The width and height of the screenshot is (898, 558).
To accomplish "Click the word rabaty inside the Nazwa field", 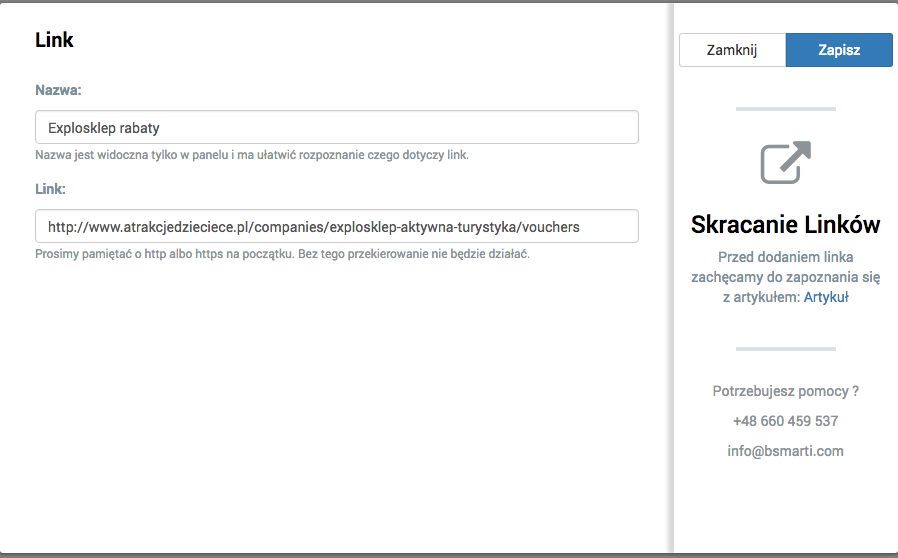I will coord(139,128).
